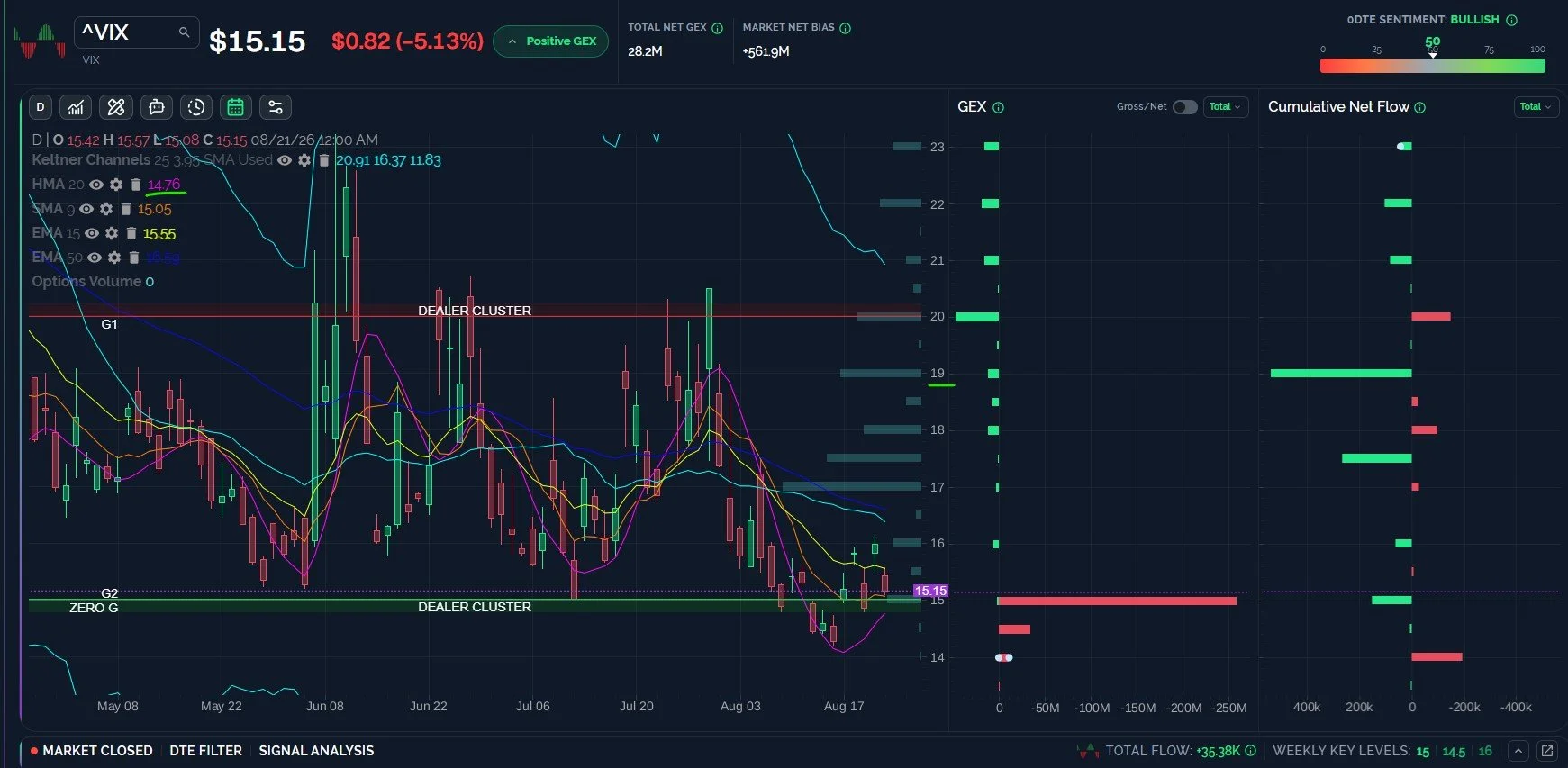Select weekly key level 15
The width and height of the screenshot is (1568, 768).
coord(1423,752)
